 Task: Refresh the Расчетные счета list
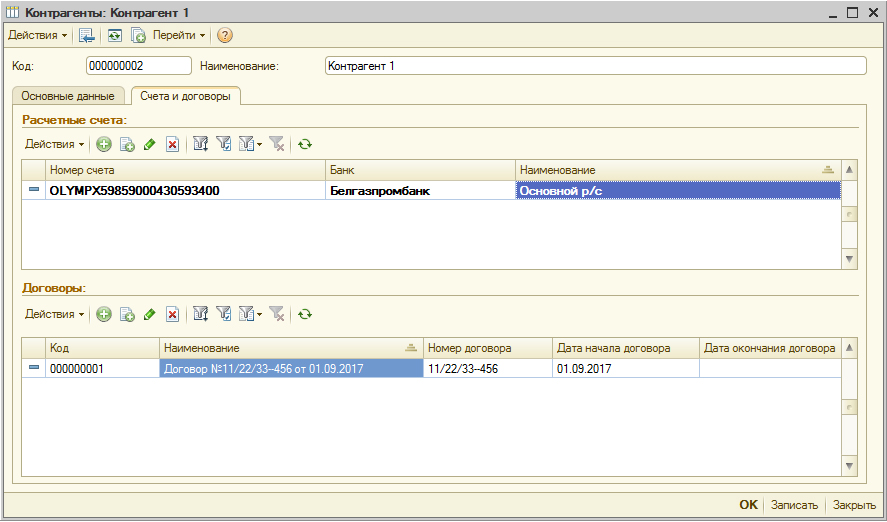coord(305,144)
